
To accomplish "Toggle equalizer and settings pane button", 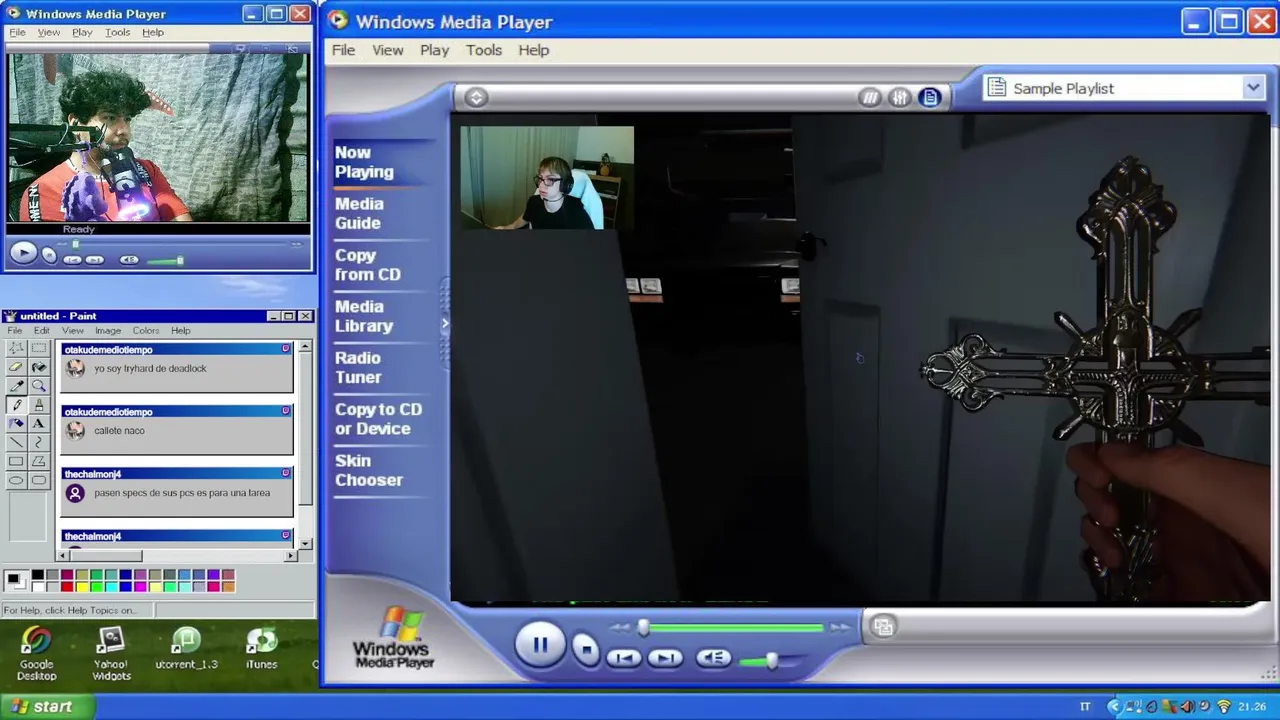I will pos(900,97).
